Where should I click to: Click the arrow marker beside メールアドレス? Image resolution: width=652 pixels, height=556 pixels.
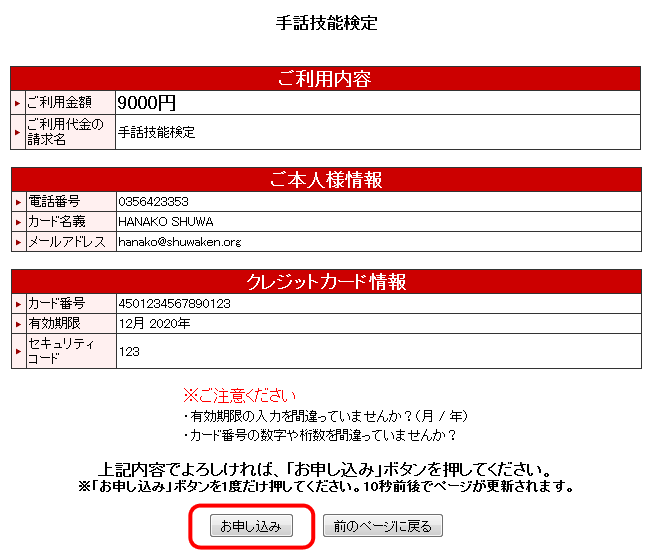tap(18, 242)
